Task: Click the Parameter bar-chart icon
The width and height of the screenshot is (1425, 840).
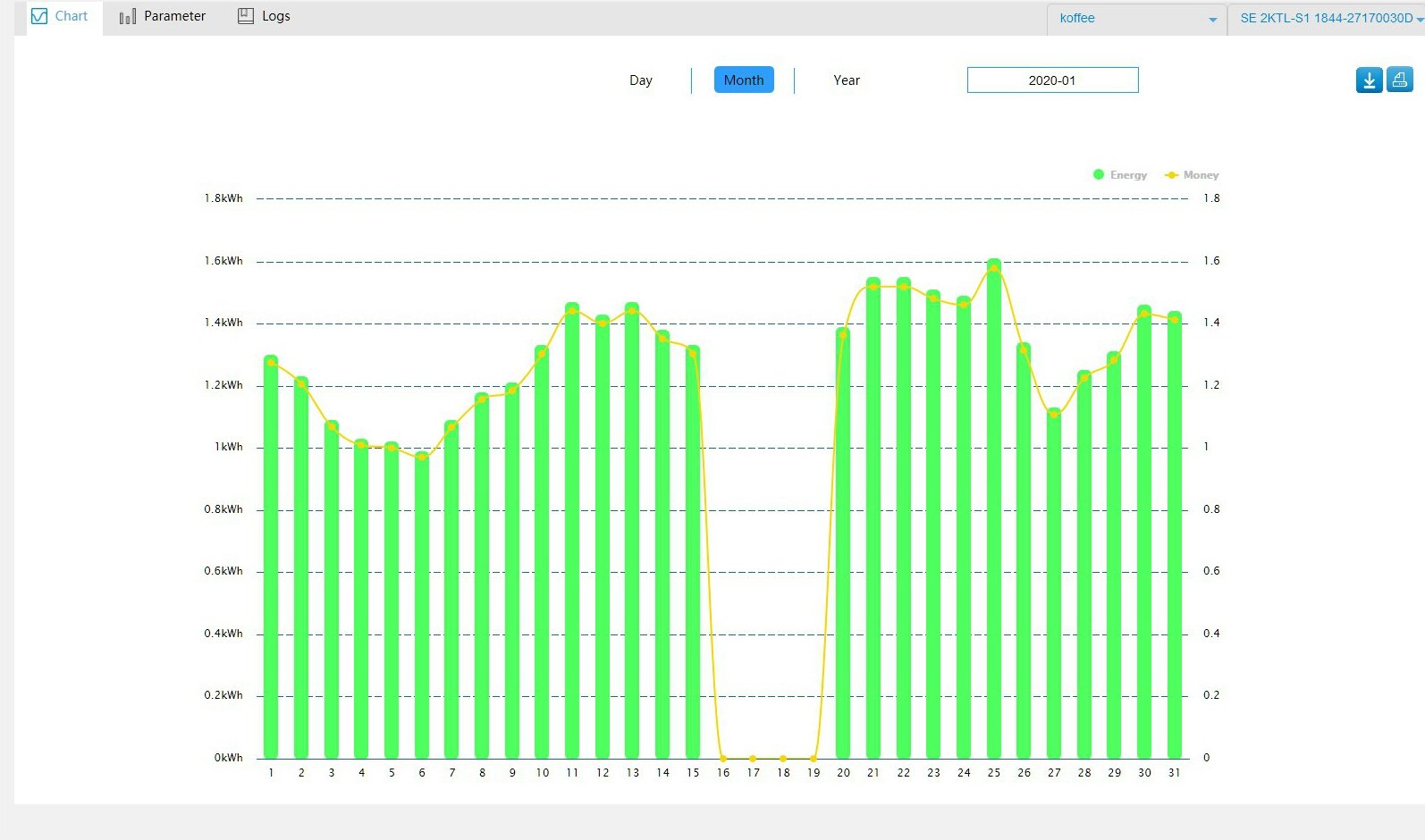Action: [128, 17]
